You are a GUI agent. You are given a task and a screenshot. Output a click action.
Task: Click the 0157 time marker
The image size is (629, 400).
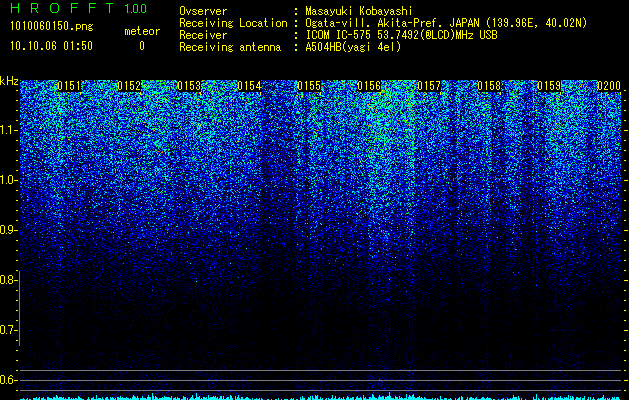pyautogui.click(x=429, y=86)
